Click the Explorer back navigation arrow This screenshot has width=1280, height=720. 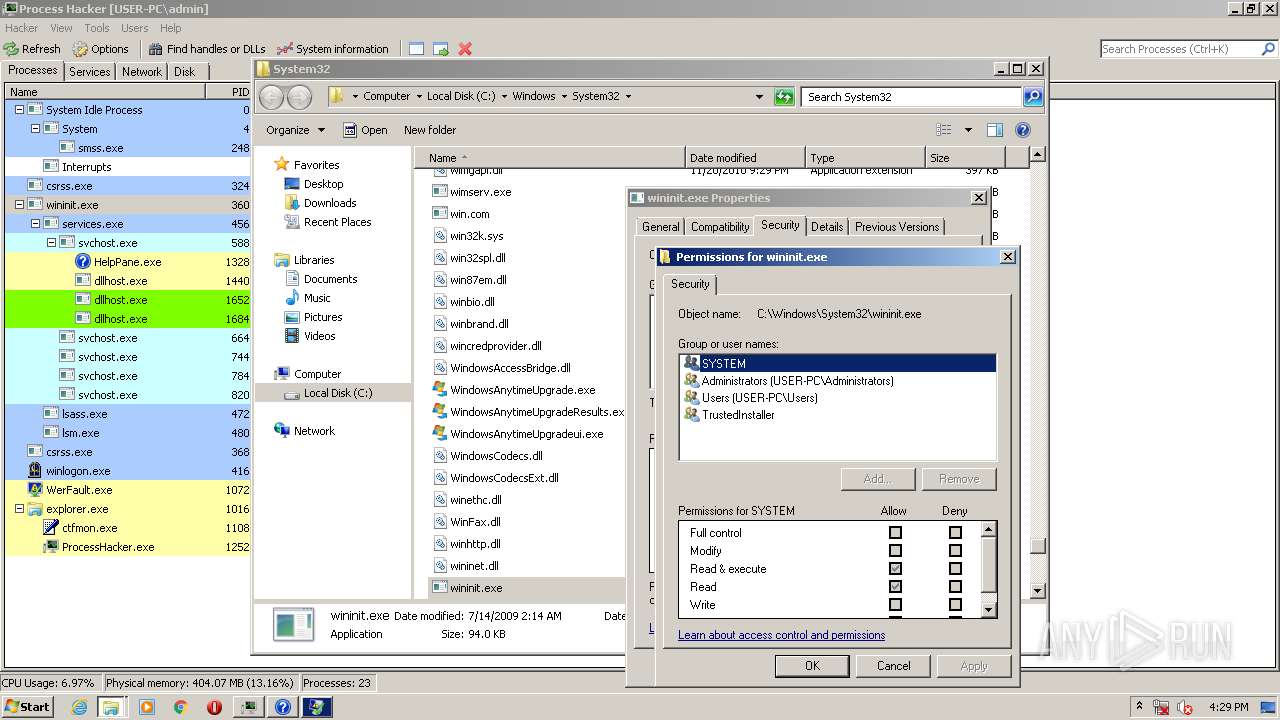(271, 97)
